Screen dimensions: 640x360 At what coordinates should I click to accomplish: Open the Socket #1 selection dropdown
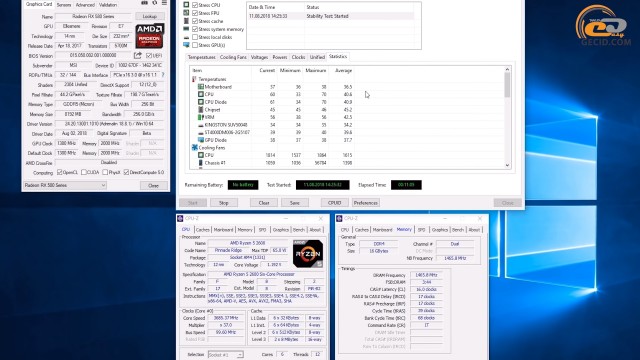[226, 354]
